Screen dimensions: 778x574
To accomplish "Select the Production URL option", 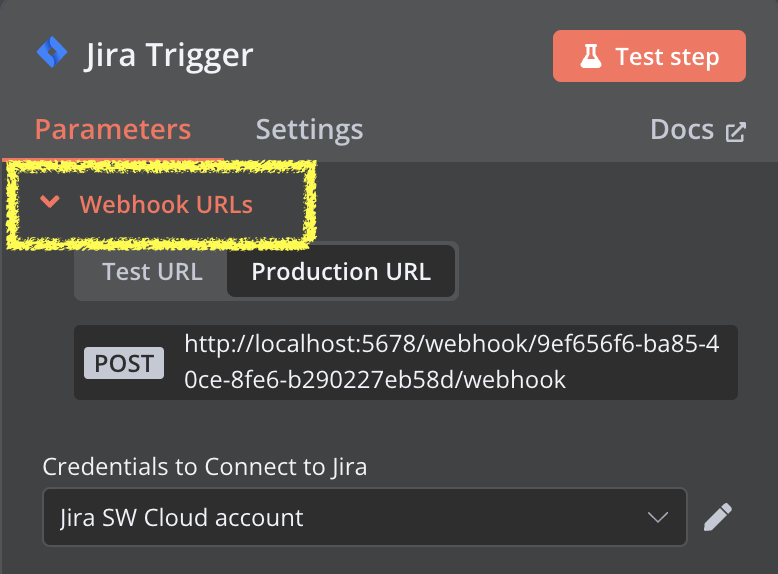I will 341,271.
